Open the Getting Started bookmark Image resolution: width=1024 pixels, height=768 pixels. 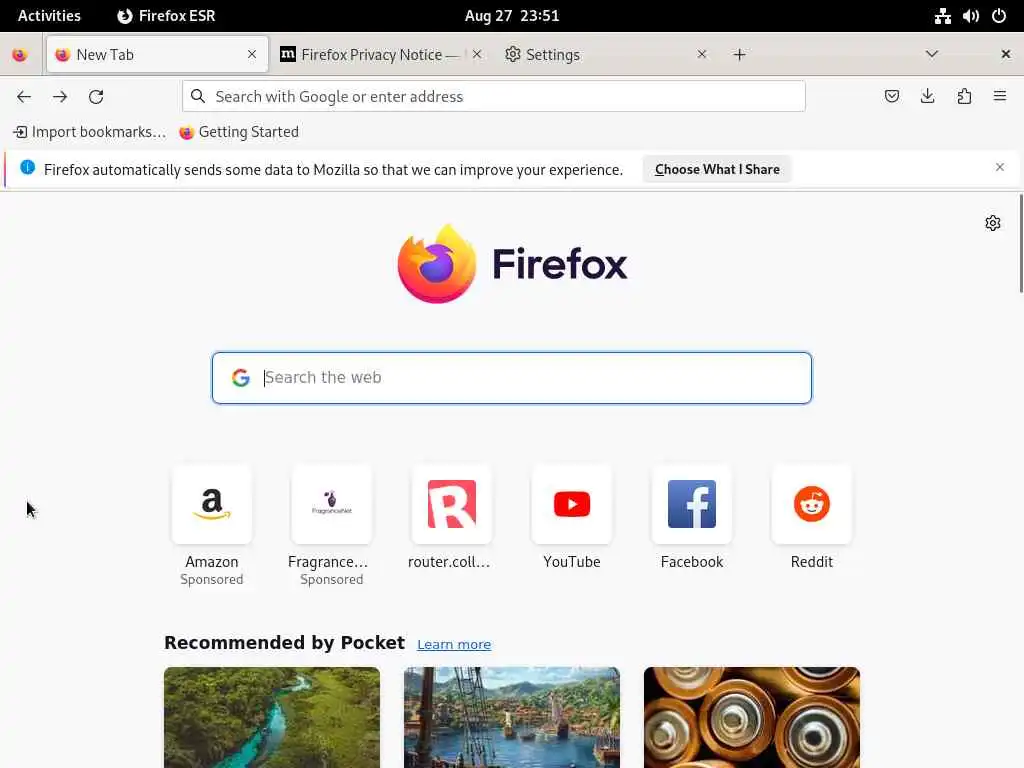point(239,132)
